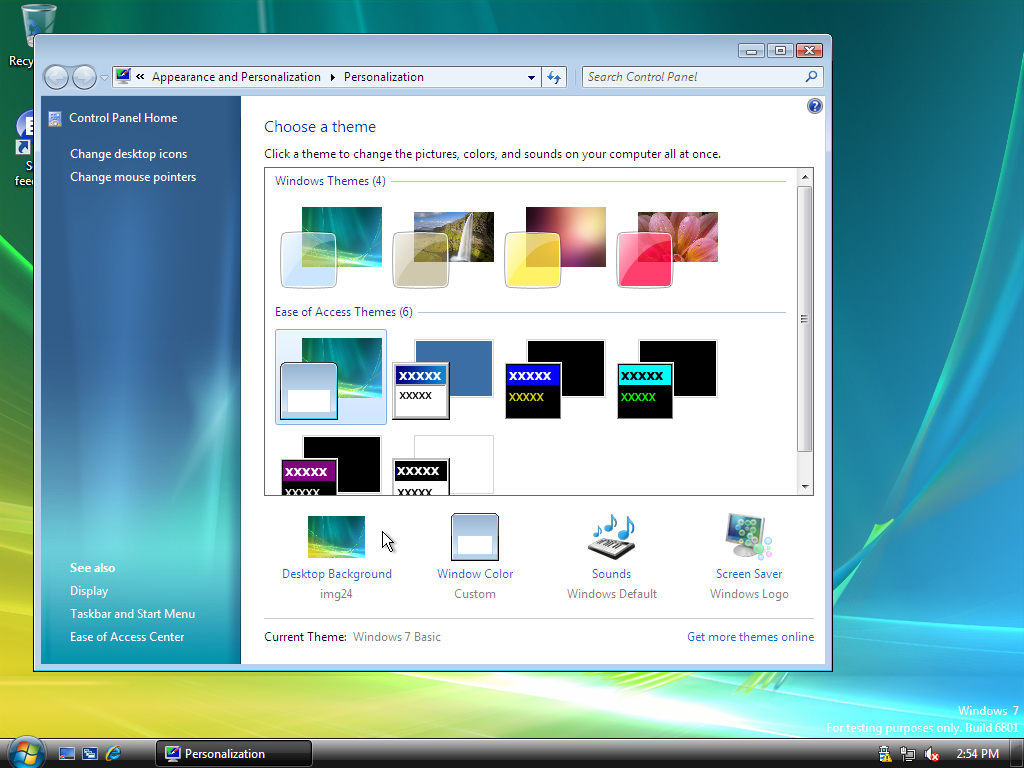Click the Control Panel icon in address bar
Screen dimensions: 1024x768
coord(123,76)
